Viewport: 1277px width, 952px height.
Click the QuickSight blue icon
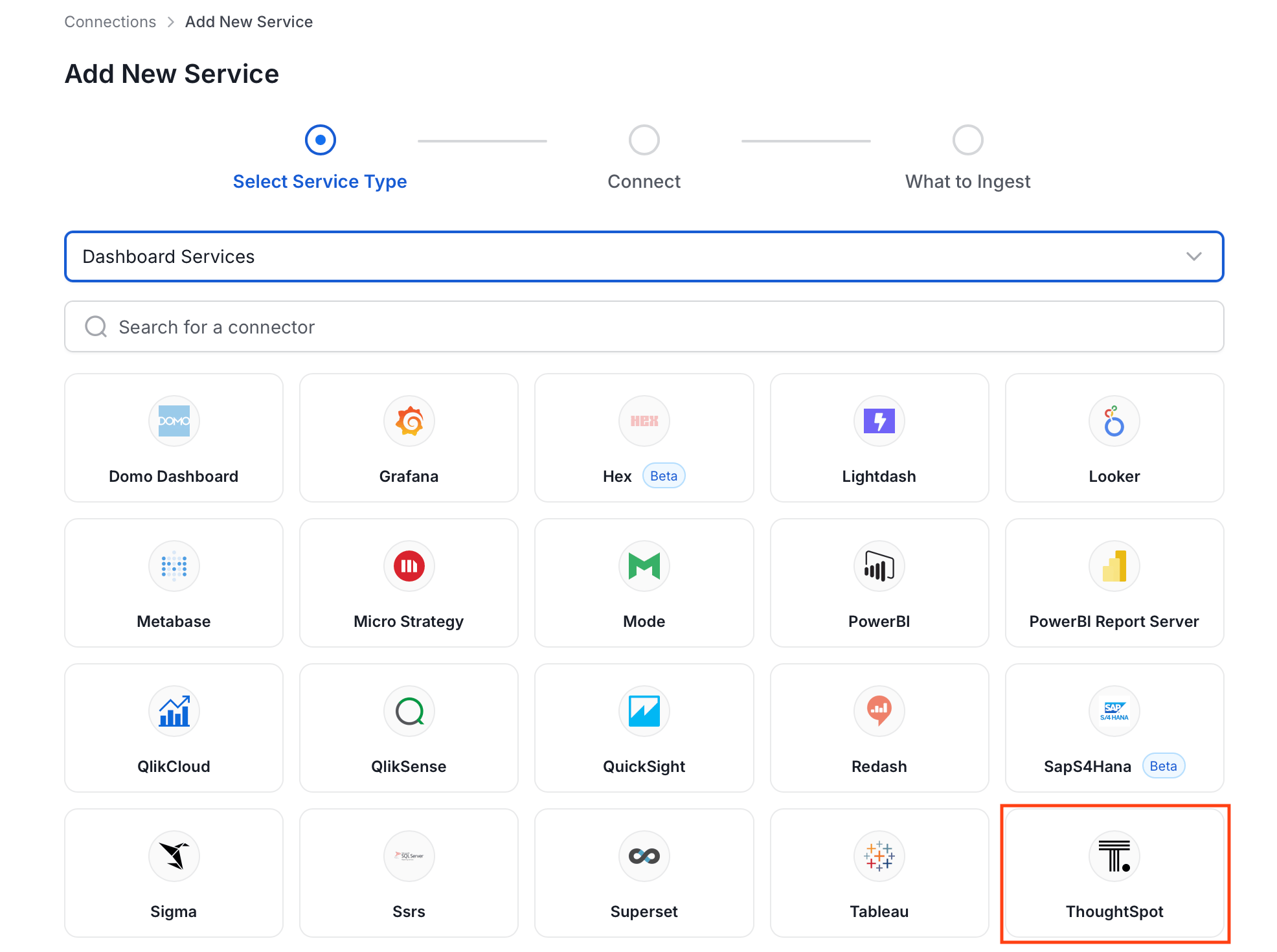[644, 711]
